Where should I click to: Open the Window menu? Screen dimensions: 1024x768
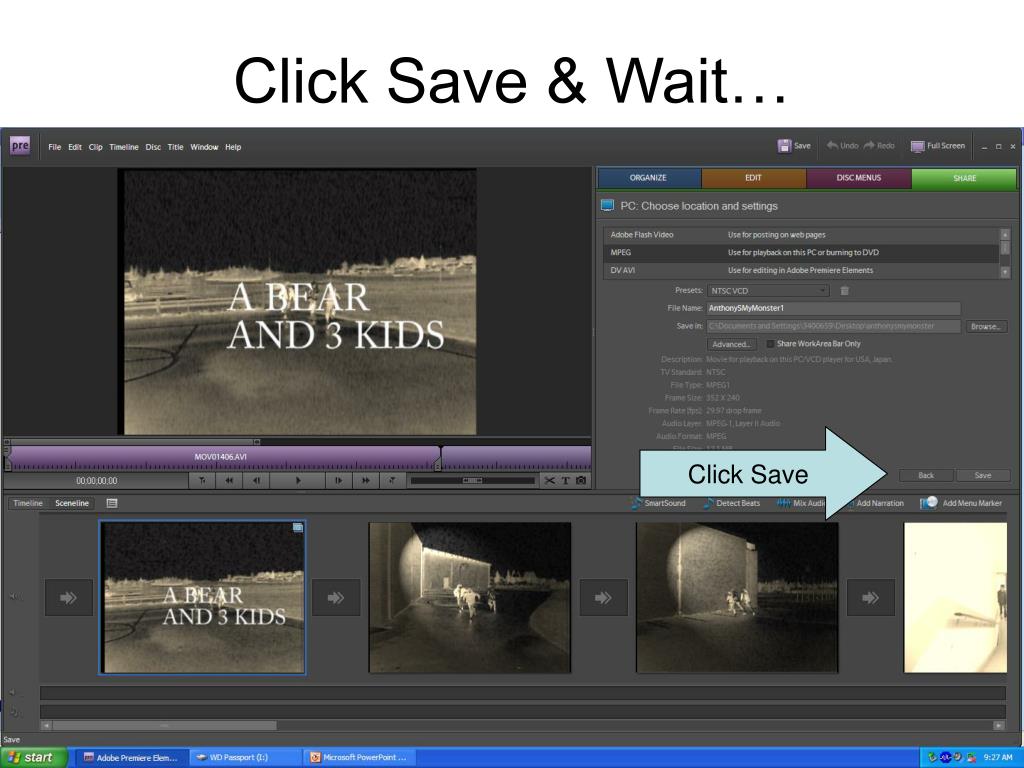point(204,147)
